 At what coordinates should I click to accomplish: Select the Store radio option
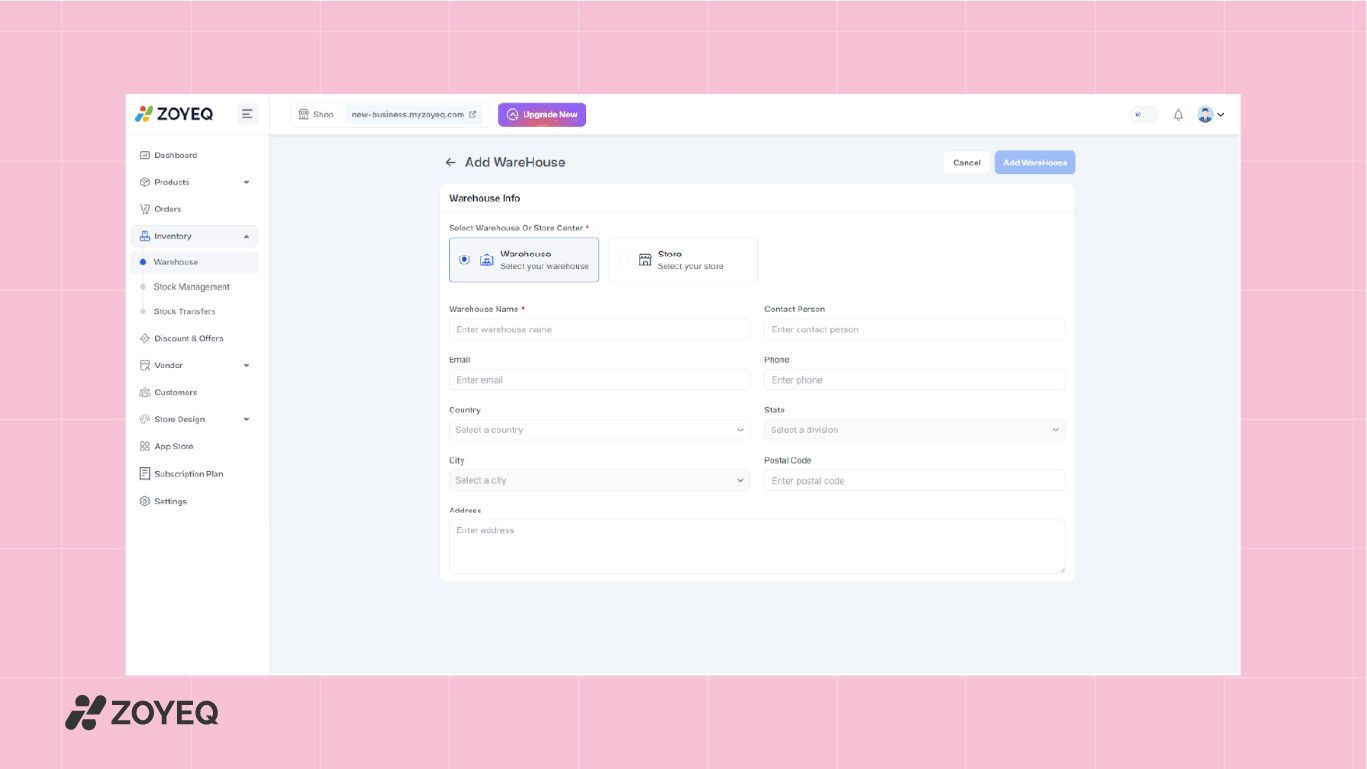pyautogui.click(x=624, y=260)
